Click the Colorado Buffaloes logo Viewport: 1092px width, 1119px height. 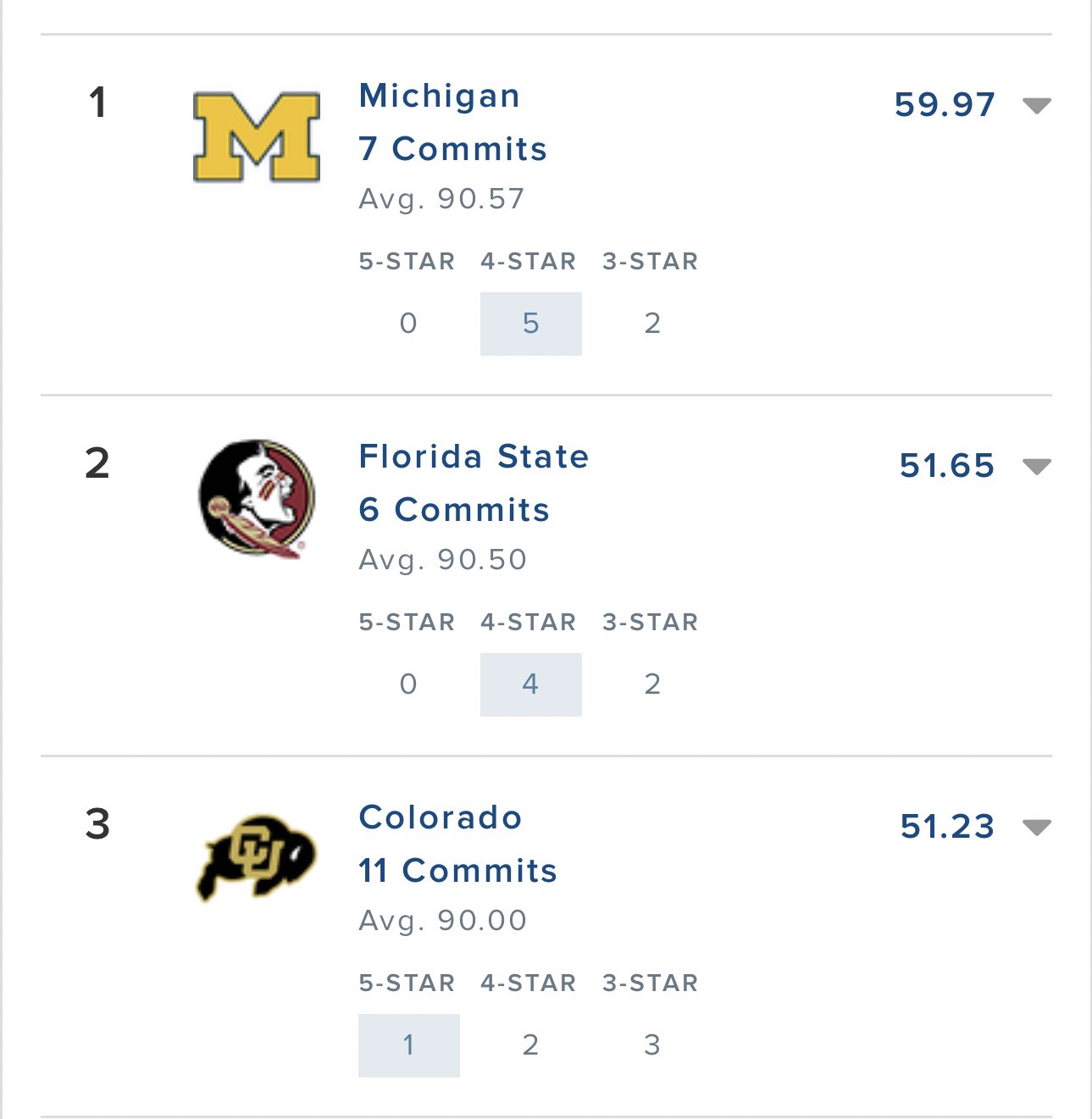click(257, 857)
